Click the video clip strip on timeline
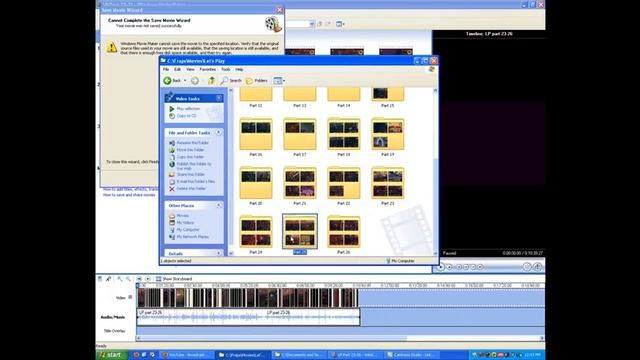 point(247,298)
